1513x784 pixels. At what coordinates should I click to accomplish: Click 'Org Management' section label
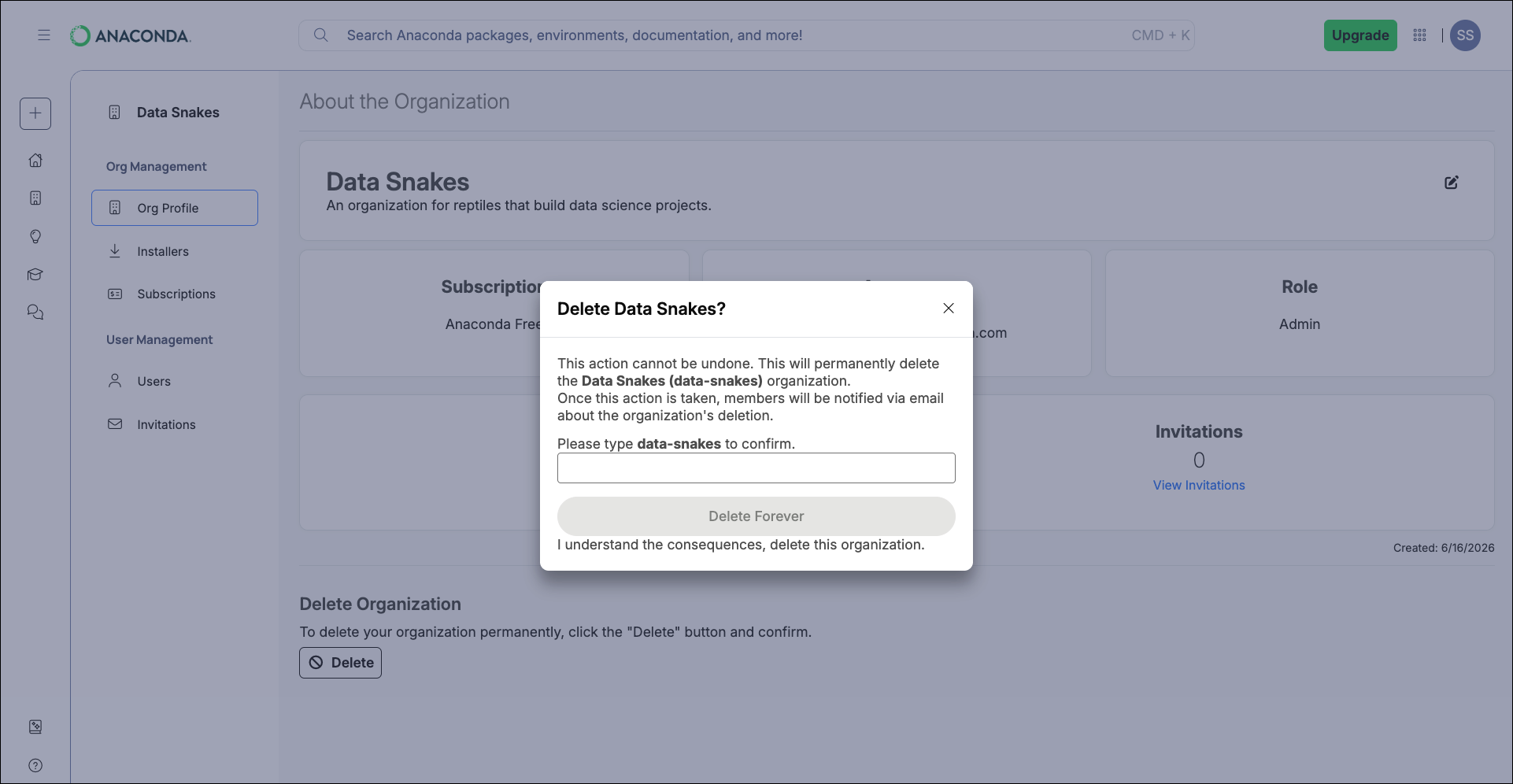tap(157, 167)
